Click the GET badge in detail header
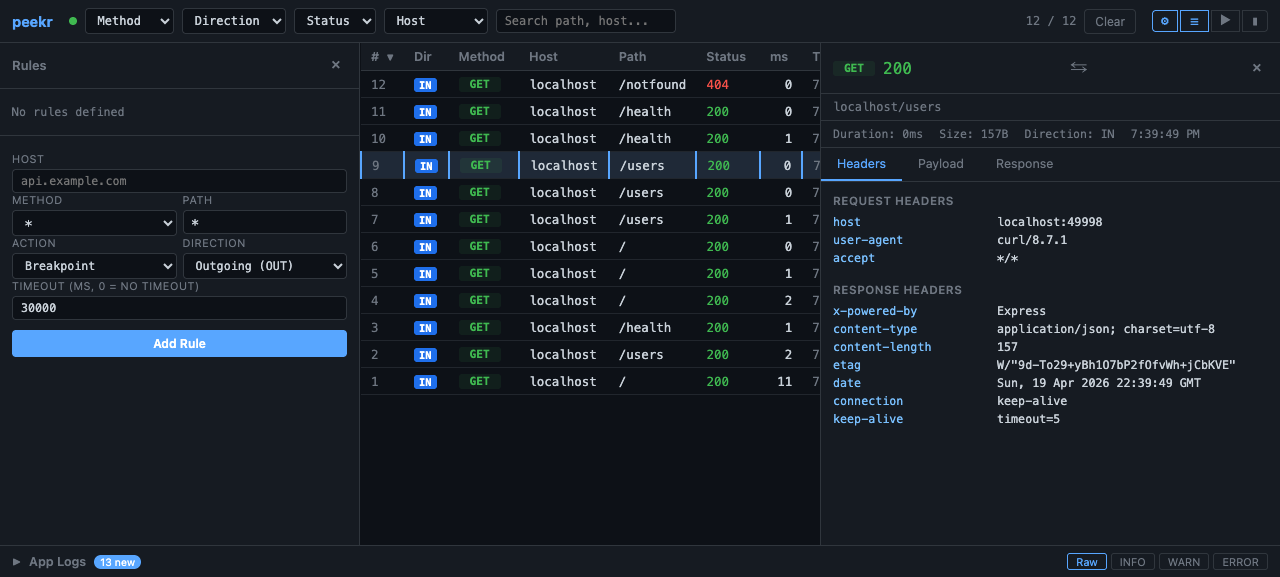 [854, 68]
